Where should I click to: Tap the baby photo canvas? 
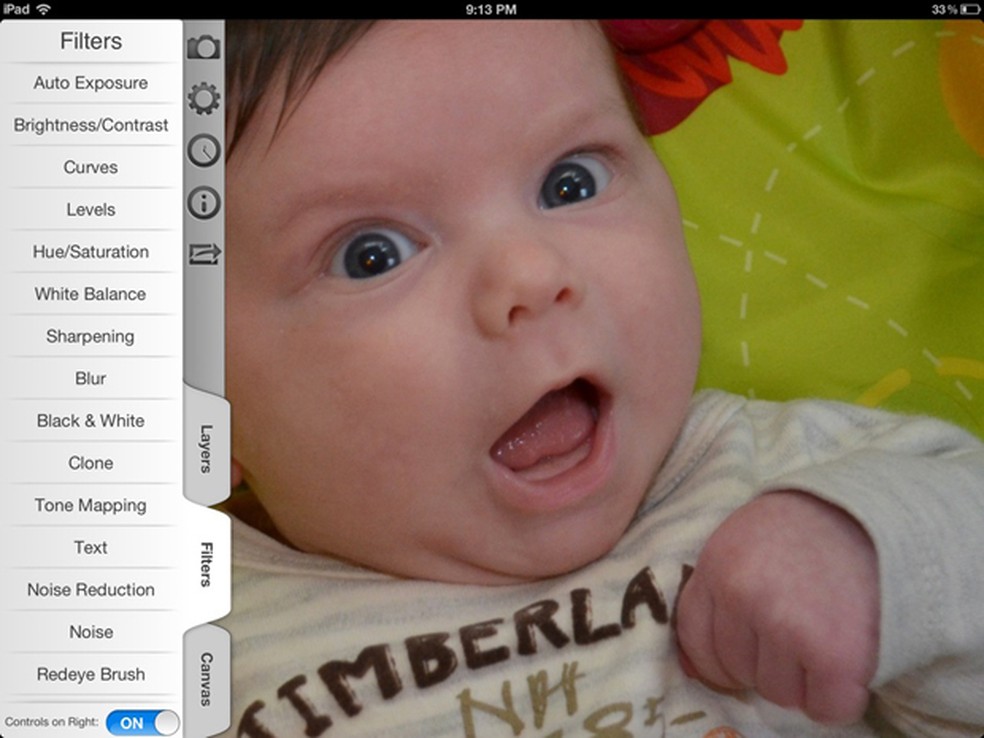point(605,378)
